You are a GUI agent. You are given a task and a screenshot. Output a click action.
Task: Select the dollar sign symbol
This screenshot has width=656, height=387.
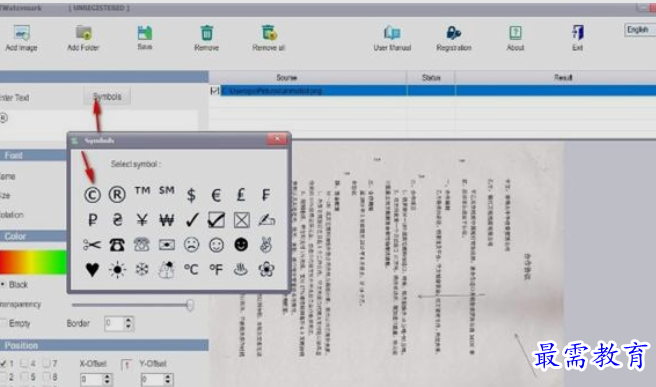[191, 195]
